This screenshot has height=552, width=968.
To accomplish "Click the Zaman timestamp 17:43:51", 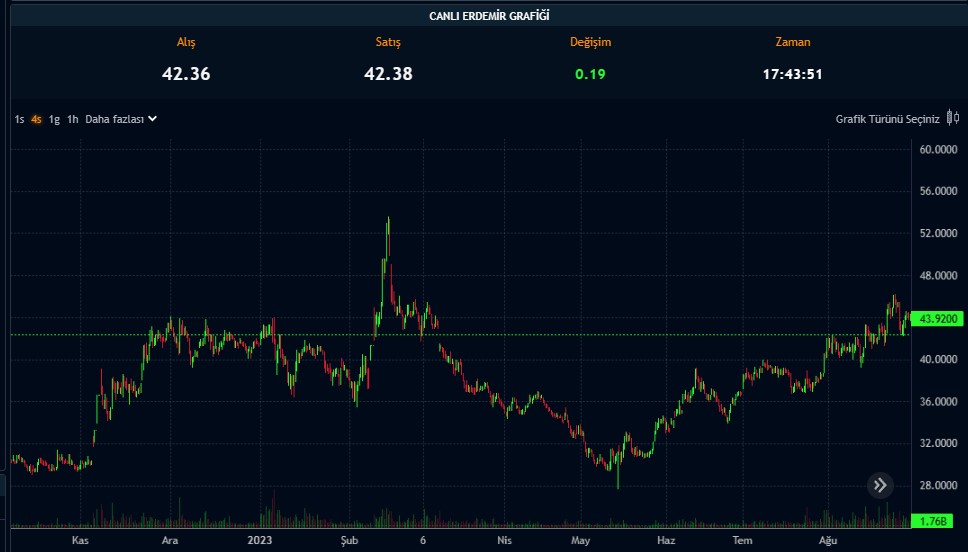I will pos(792,73).
